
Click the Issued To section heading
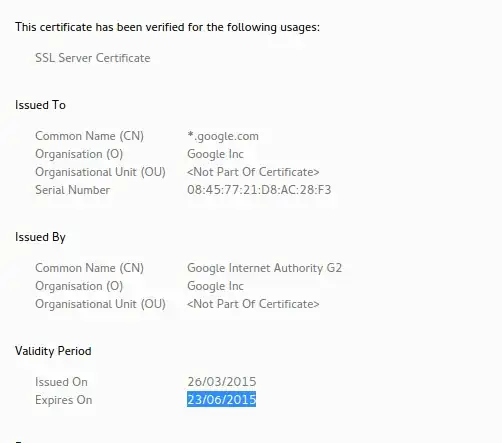[x=40, y=105]
